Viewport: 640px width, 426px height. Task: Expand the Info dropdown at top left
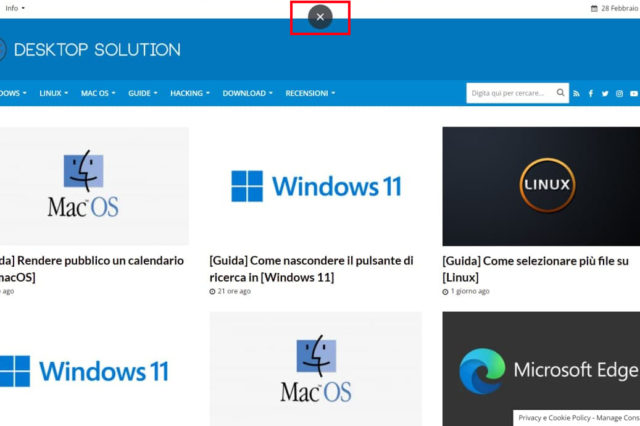coord(15,8)
